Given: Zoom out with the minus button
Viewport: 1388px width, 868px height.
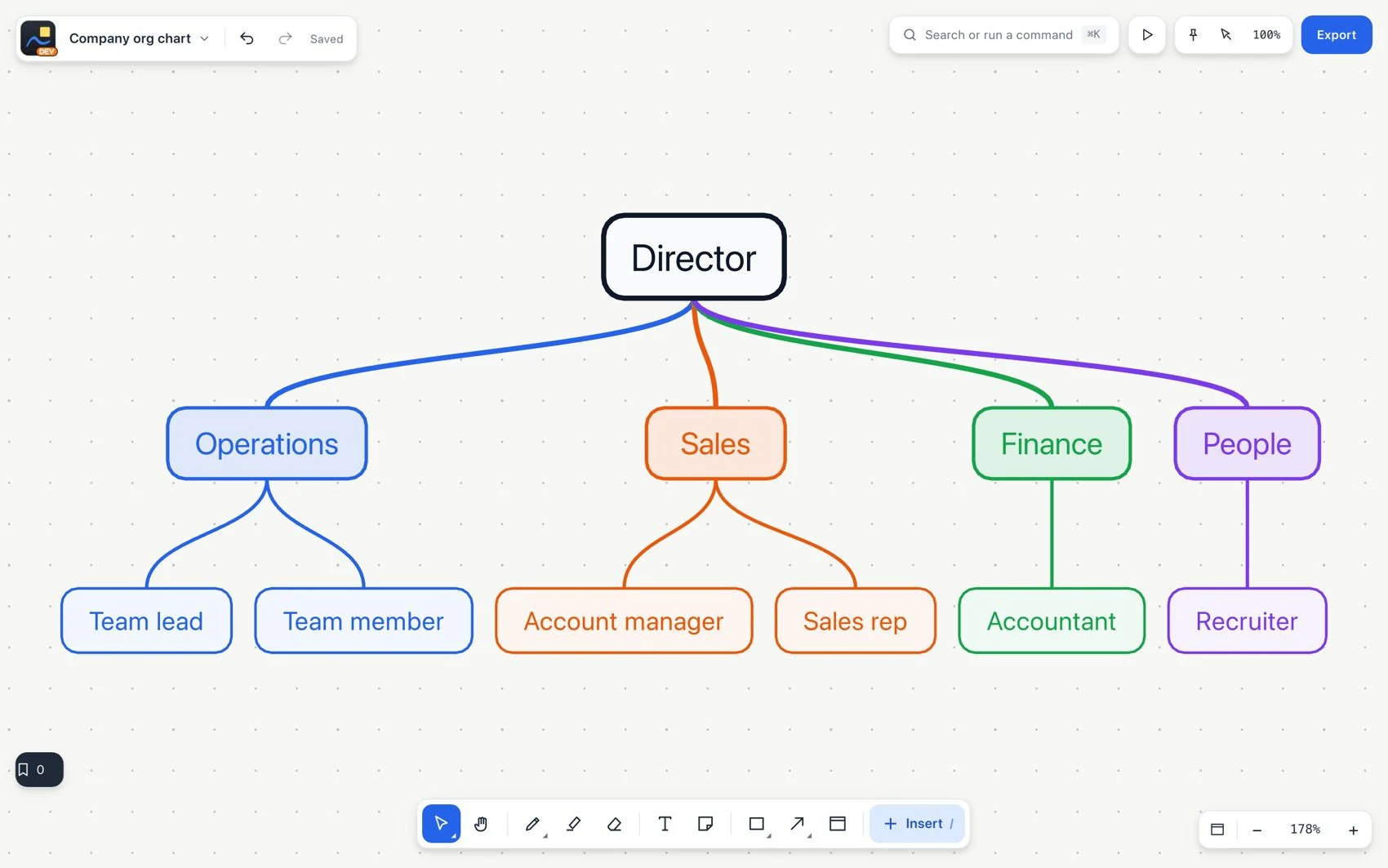Looking at the screenshot, I should (1257, 830).
